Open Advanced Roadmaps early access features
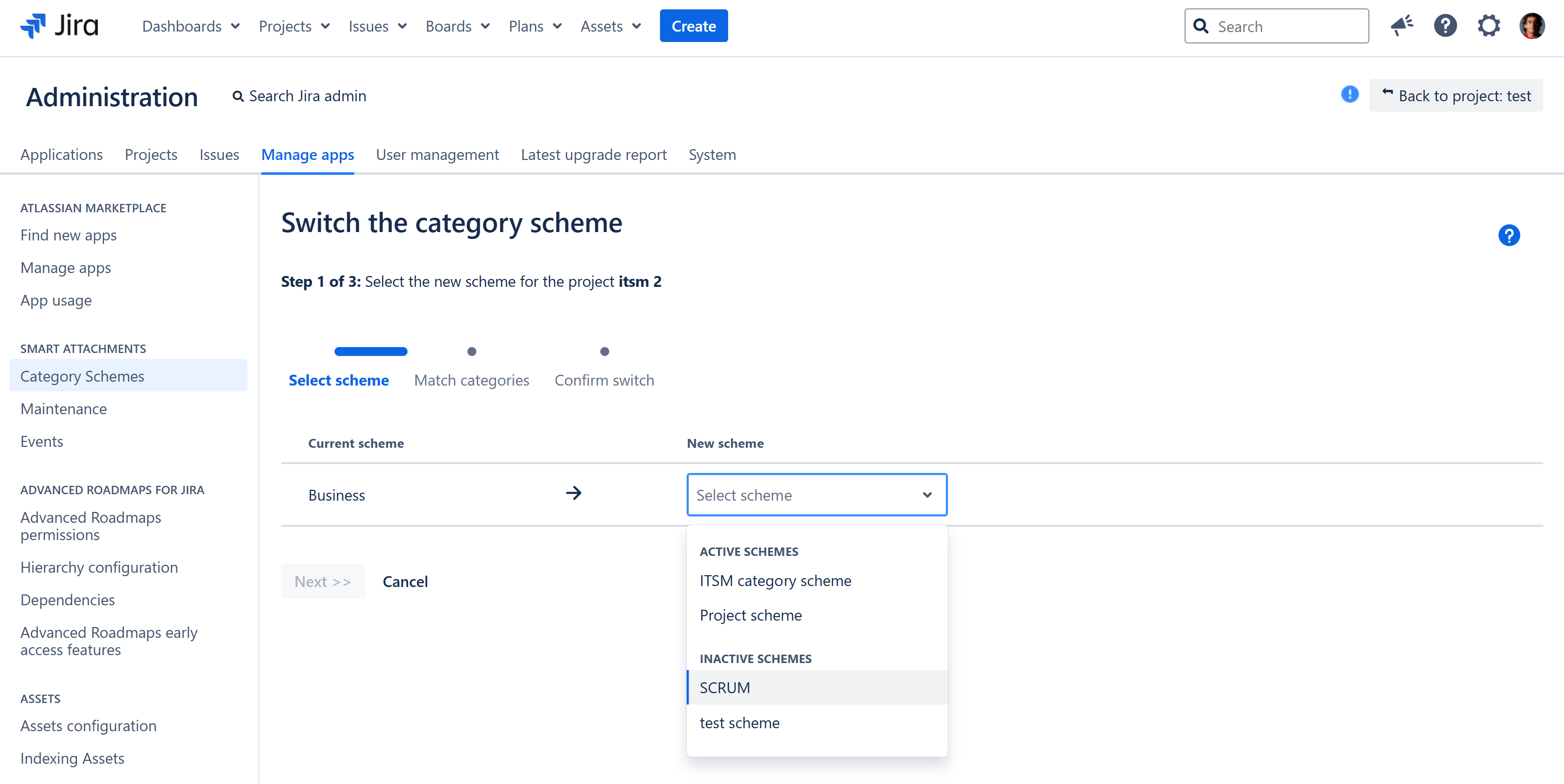Image resolution: width=1564 pixels, height=784 pixels. (109, 641)
